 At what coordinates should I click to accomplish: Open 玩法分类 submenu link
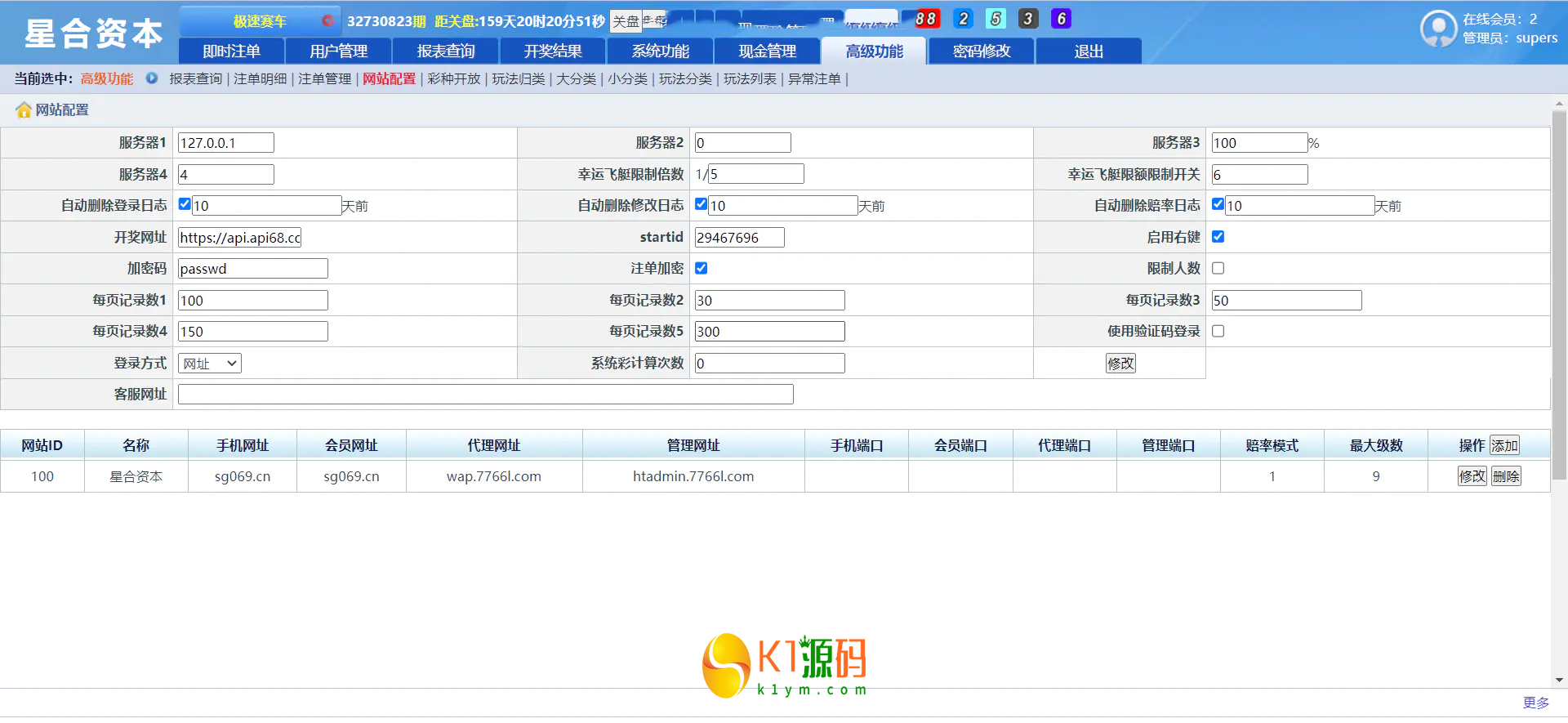coord(686,79)
